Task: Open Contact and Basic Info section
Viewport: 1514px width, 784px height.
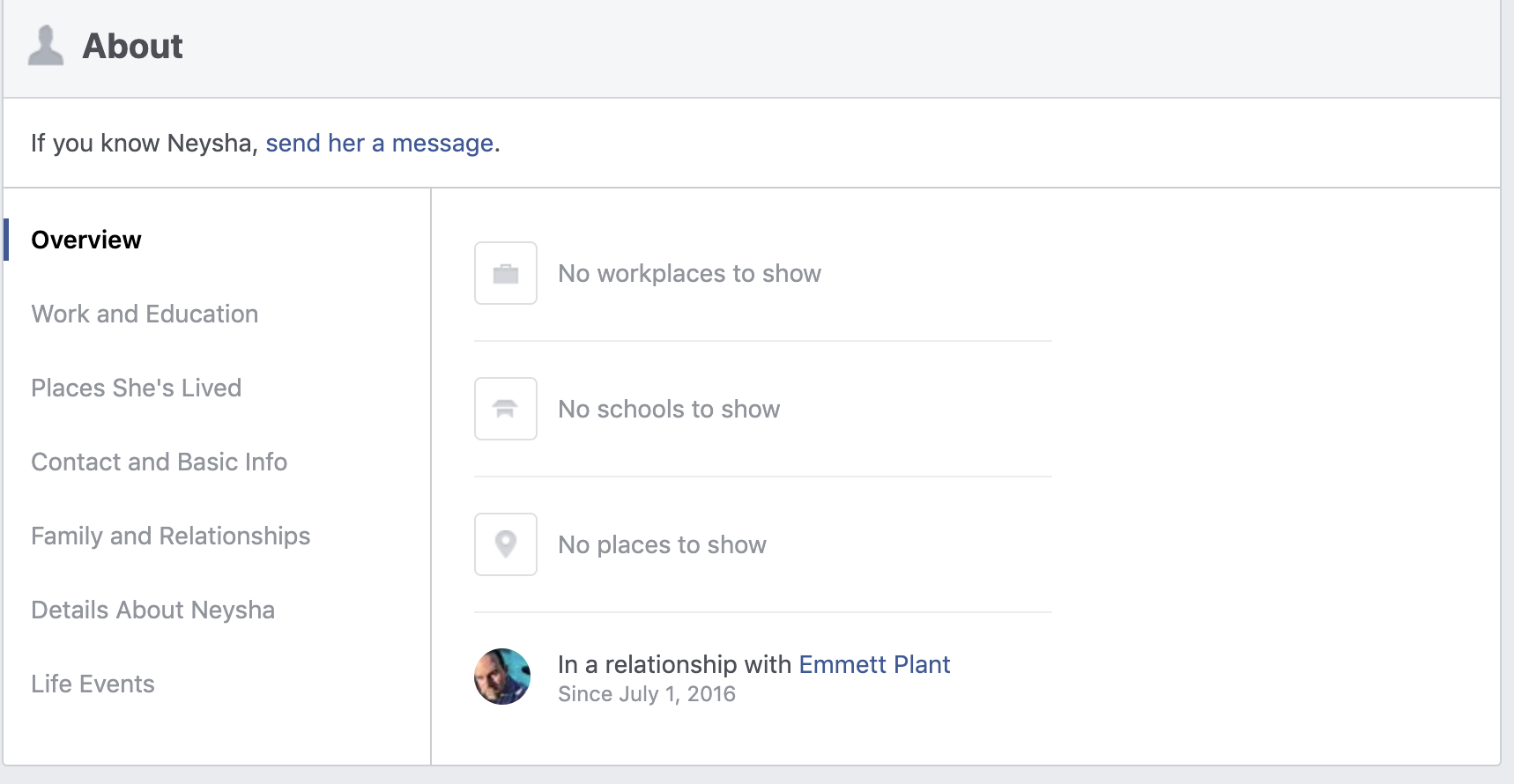Action: 160,462
